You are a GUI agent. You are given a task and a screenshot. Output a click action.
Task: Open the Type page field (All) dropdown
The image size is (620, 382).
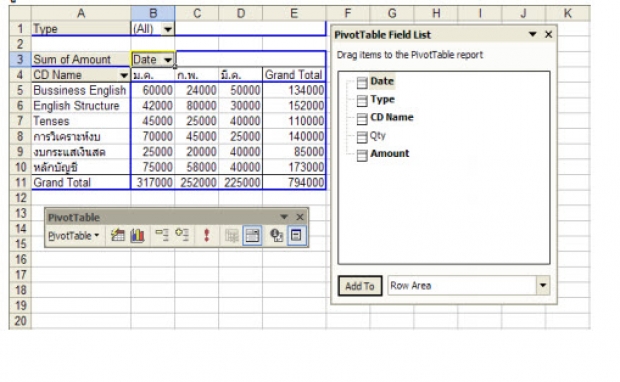click(168, 29)
